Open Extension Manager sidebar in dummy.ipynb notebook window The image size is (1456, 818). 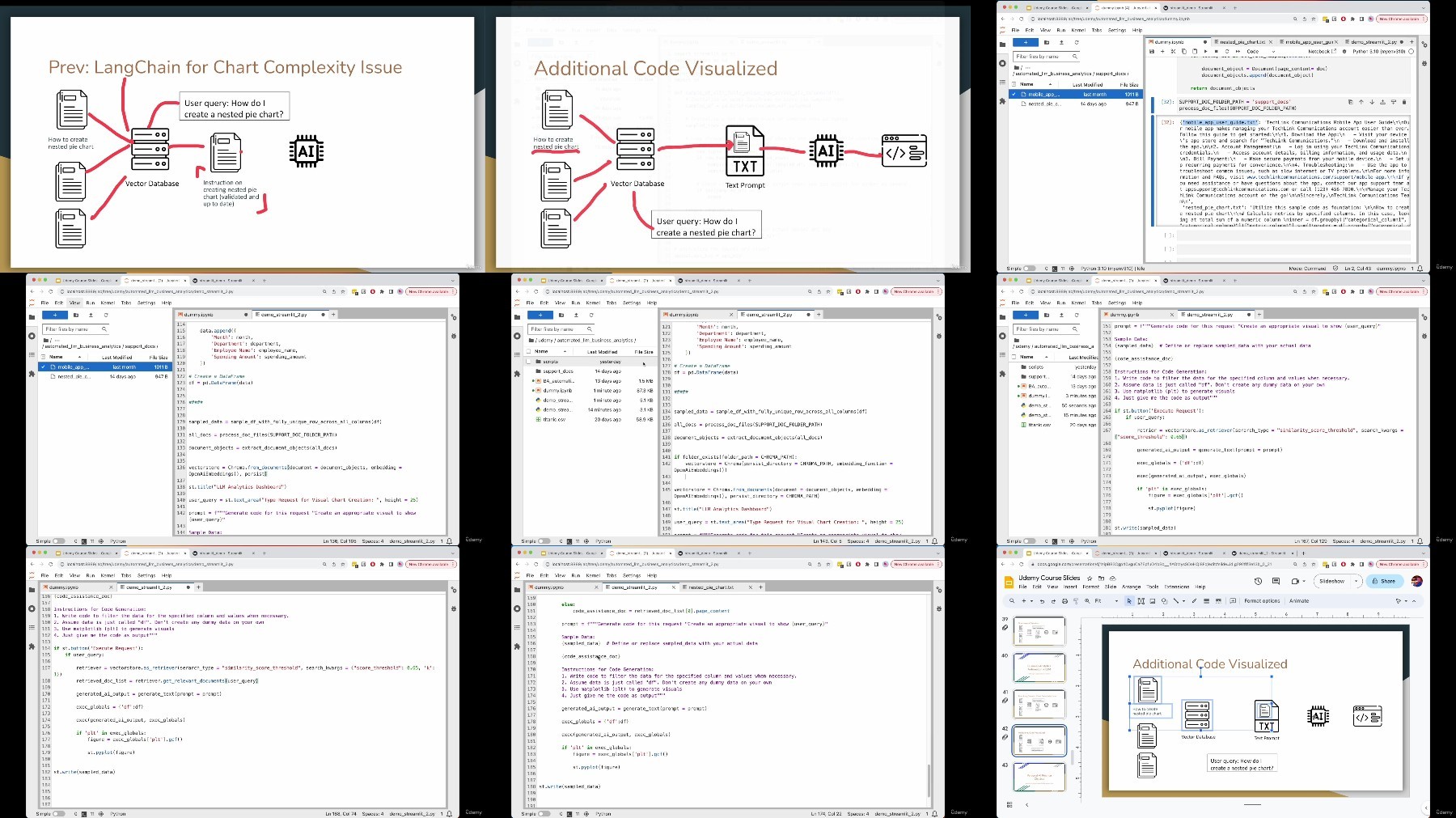coord(1002,101)
